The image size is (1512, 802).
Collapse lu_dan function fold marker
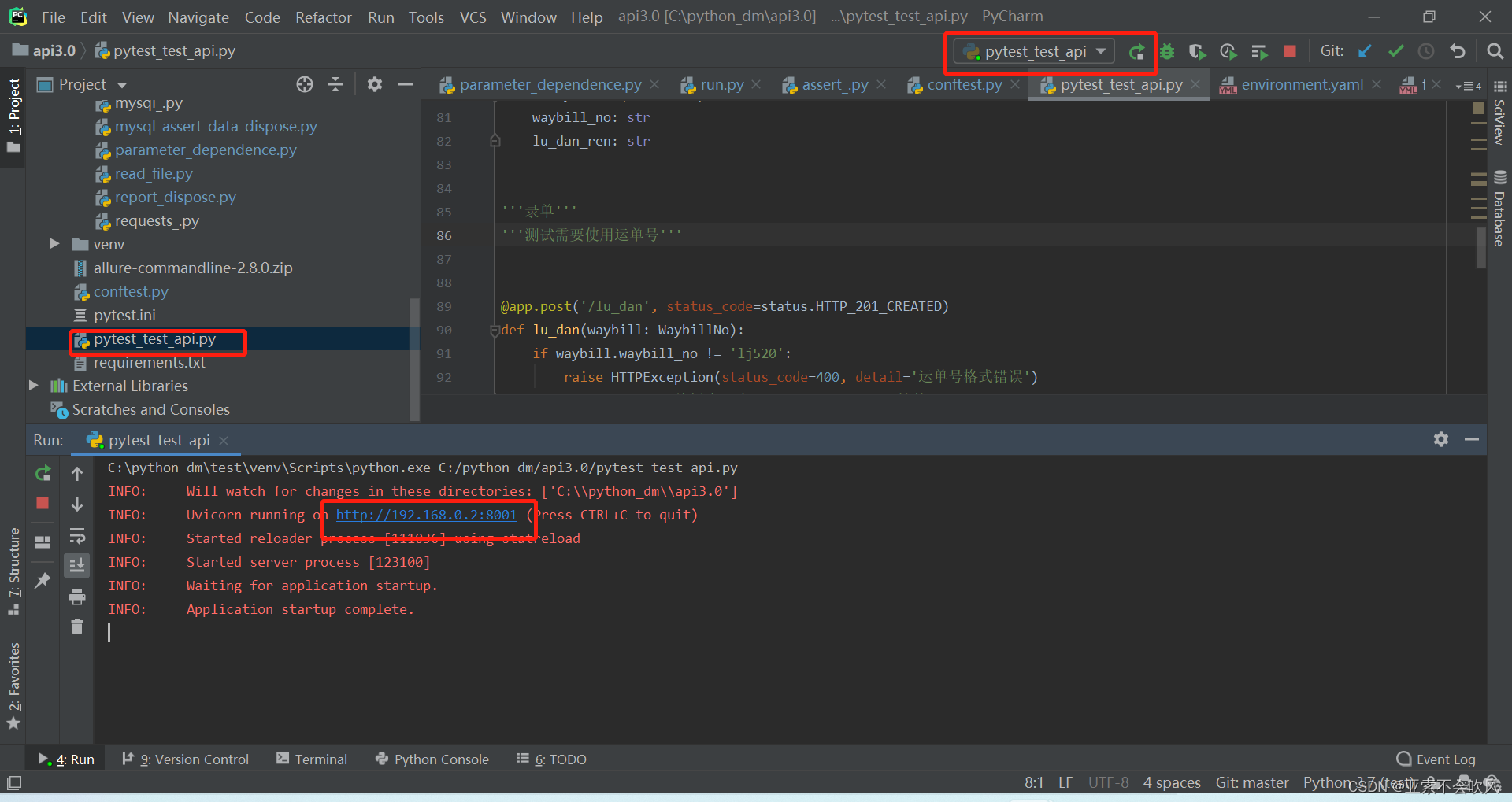pos(495,330)
